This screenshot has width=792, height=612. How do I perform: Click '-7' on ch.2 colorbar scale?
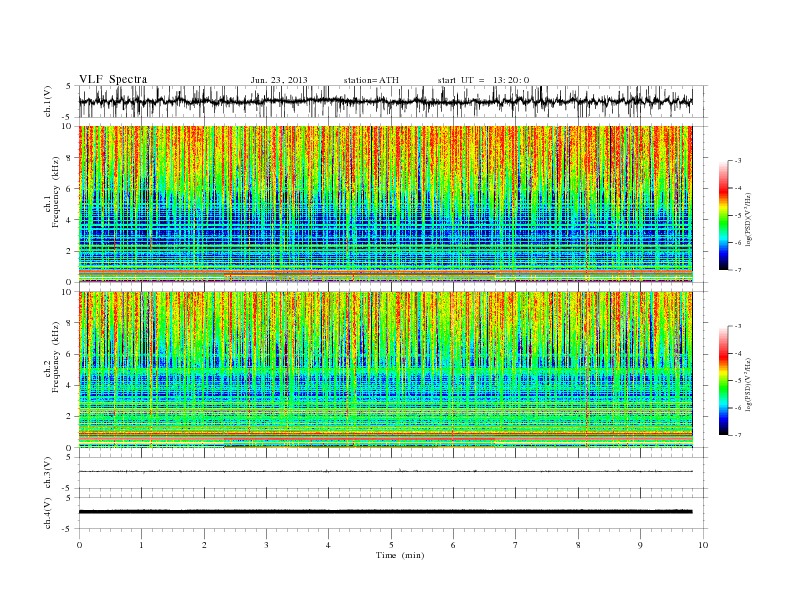(x=738, y=435)
